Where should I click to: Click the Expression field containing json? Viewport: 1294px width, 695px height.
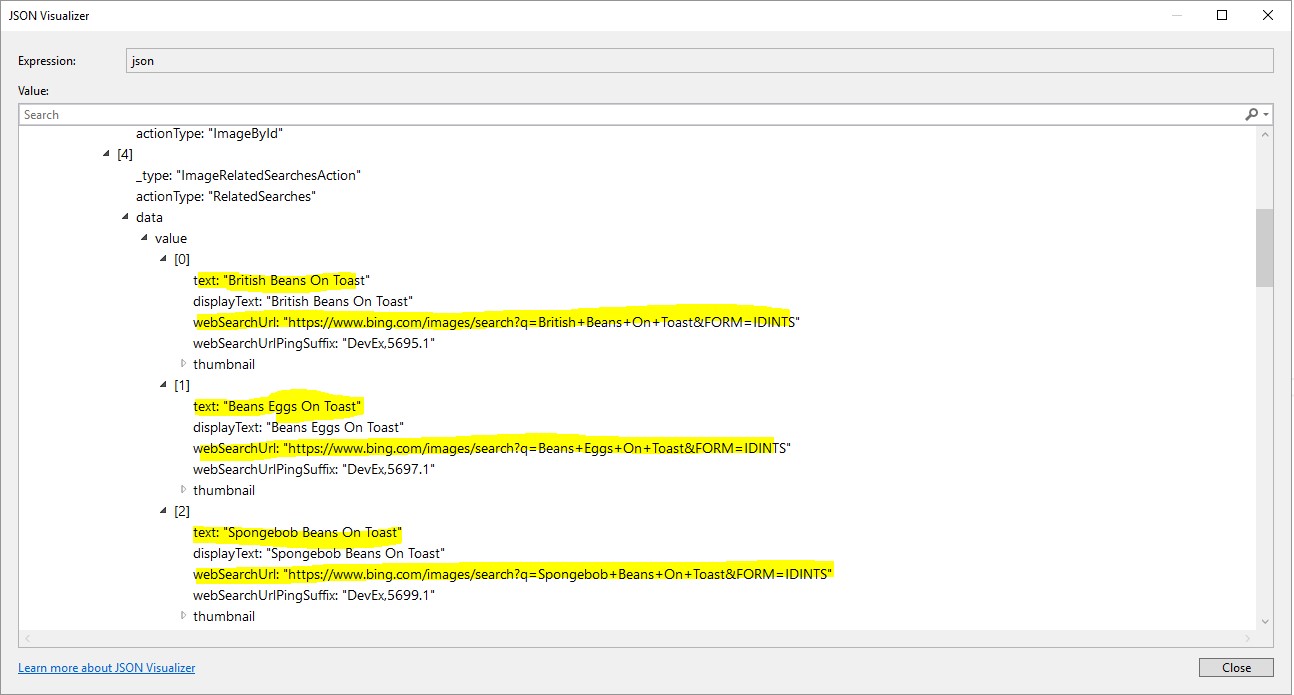click(x=700, y=61)
